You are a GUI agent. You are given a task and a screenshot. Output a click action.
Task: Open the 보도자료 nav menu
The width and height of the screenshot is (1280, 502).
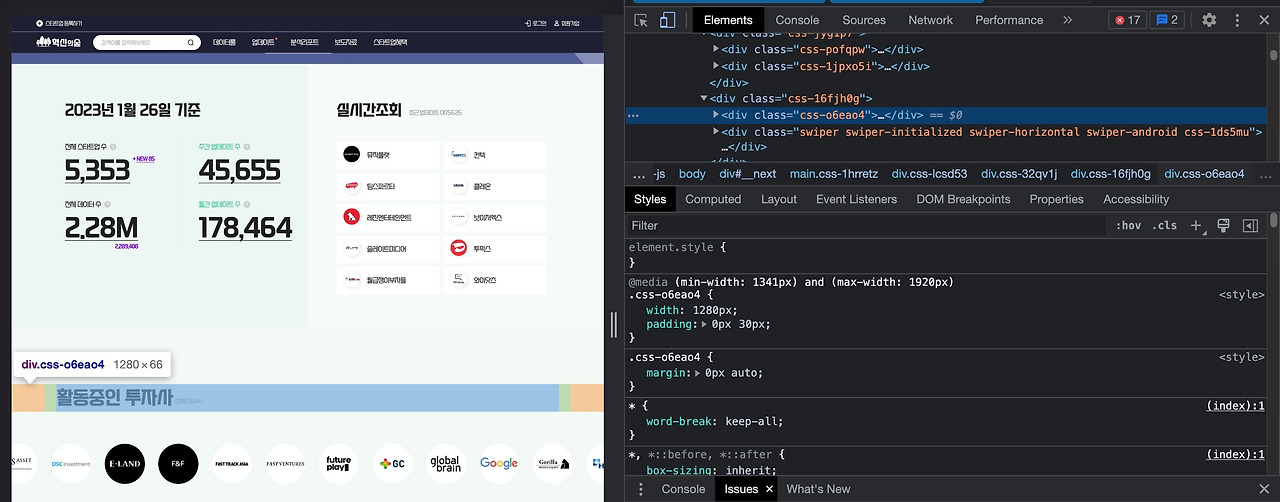pos(346,42)
